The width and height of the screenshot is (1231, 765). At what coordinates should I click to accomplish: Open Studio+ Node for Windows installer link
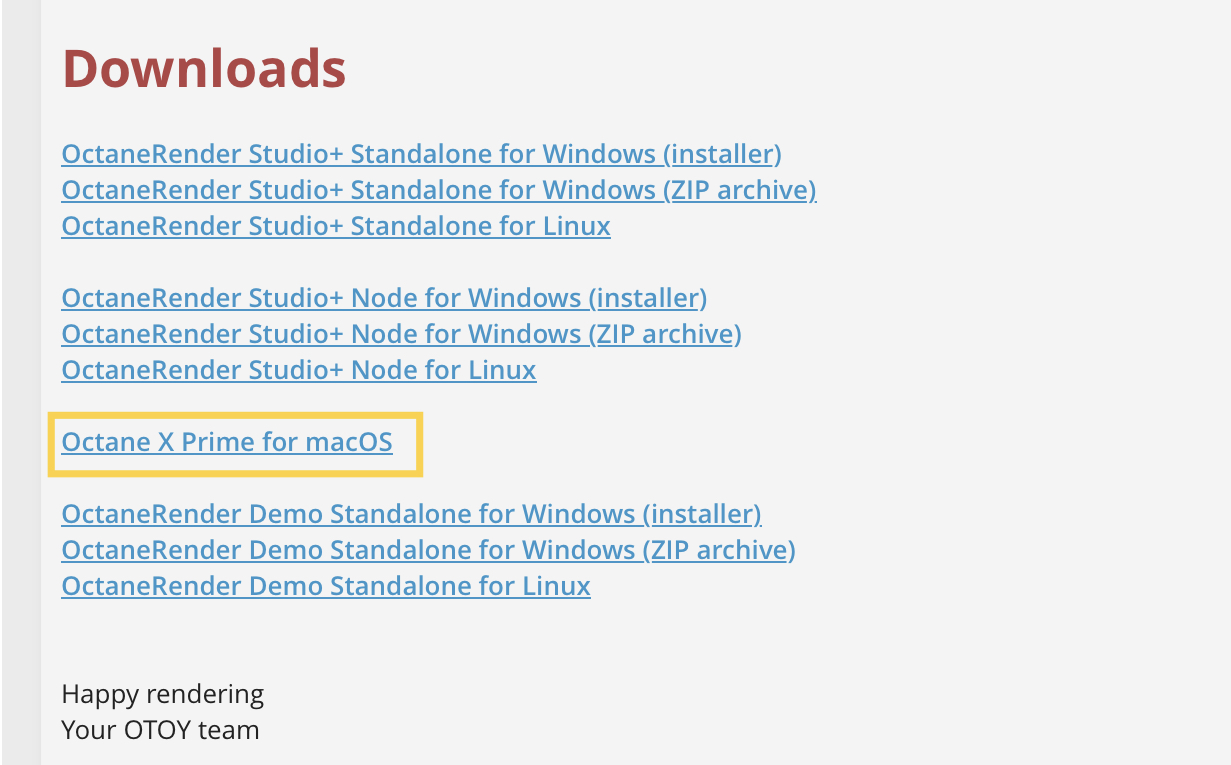click(383, 298)
